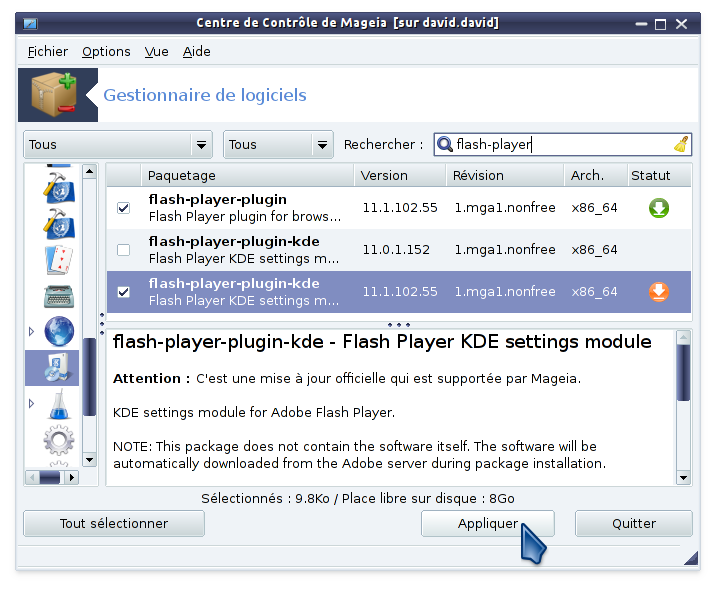
Task: Click version 11.1.102.55 in flash-player-plugin row
Action: tap(400, 208)
